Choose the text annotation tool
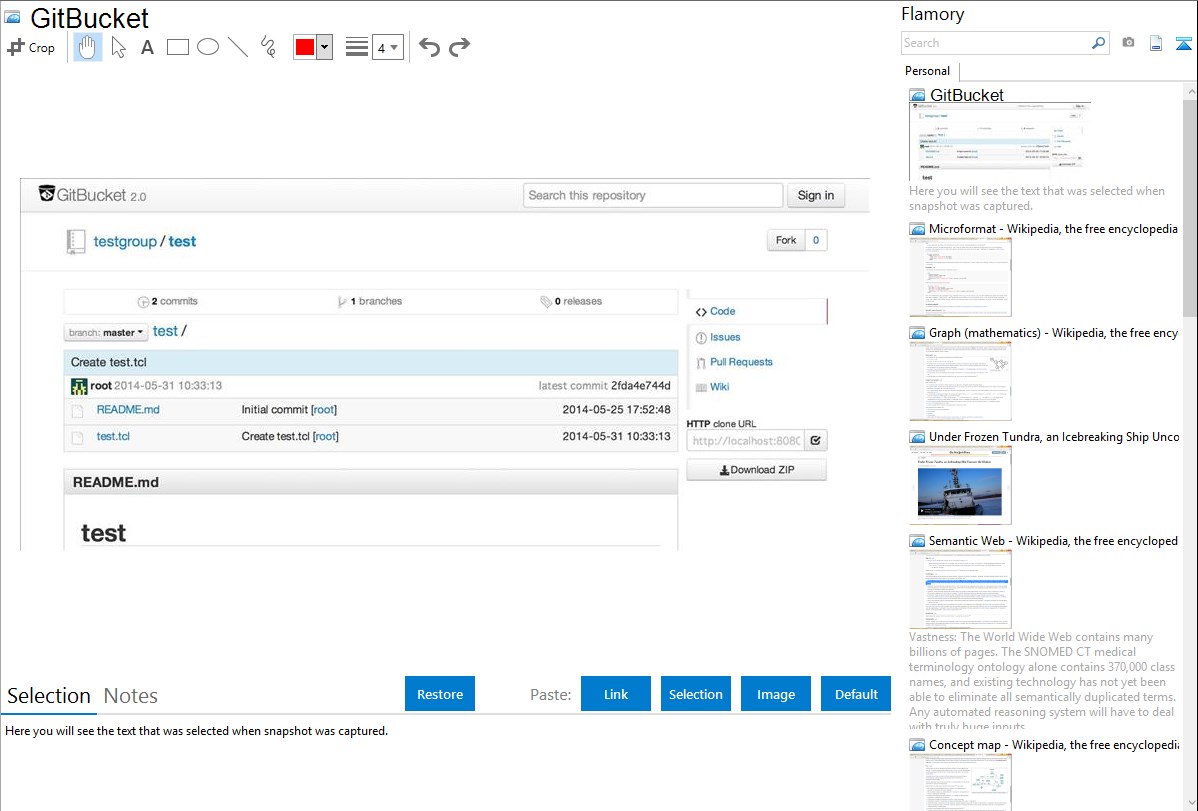This screenshot has width=1198, height=811. point(147,47)
